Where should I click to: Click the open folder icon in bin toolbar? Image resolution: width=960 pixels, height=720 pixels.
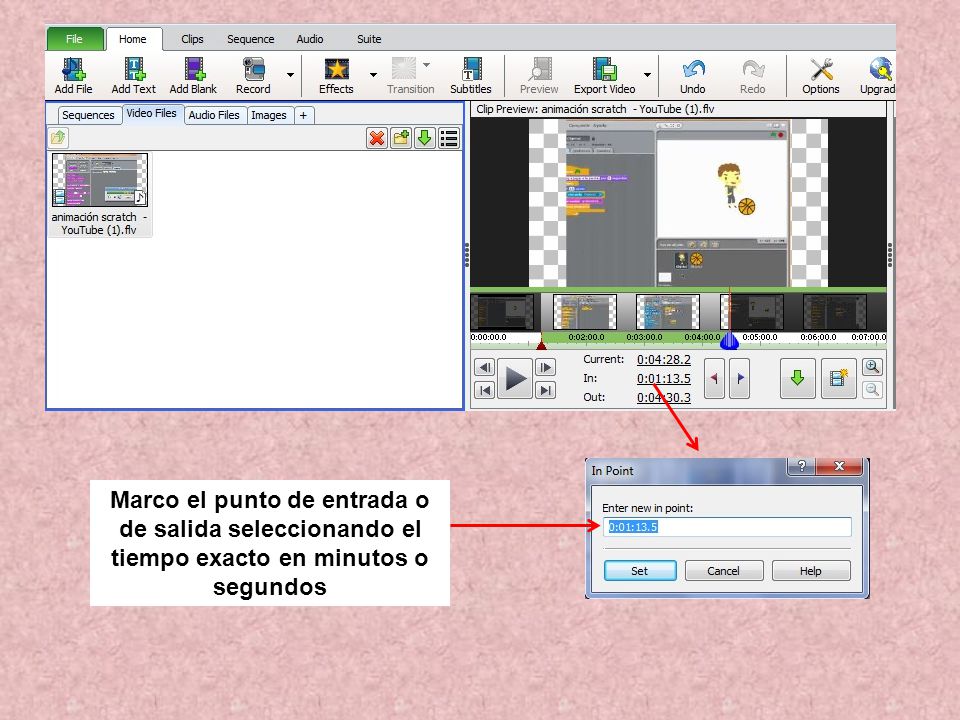click(x=58, y=138)
